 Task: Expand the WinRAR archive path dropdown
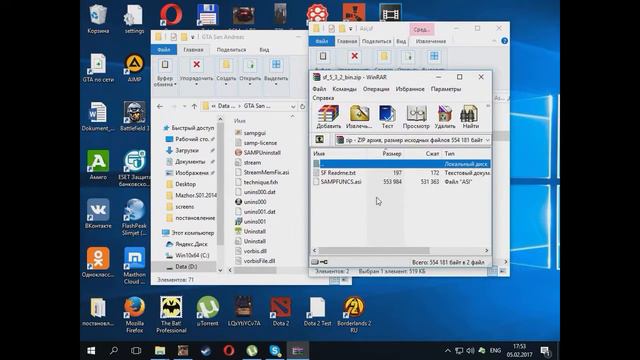[487, 140]
